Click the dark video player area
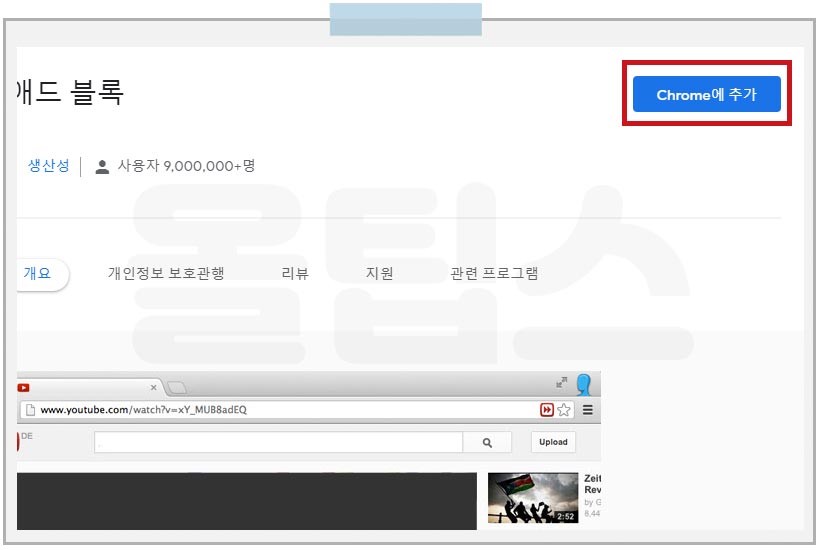The image size is (820, 550). tap(247, 501)
